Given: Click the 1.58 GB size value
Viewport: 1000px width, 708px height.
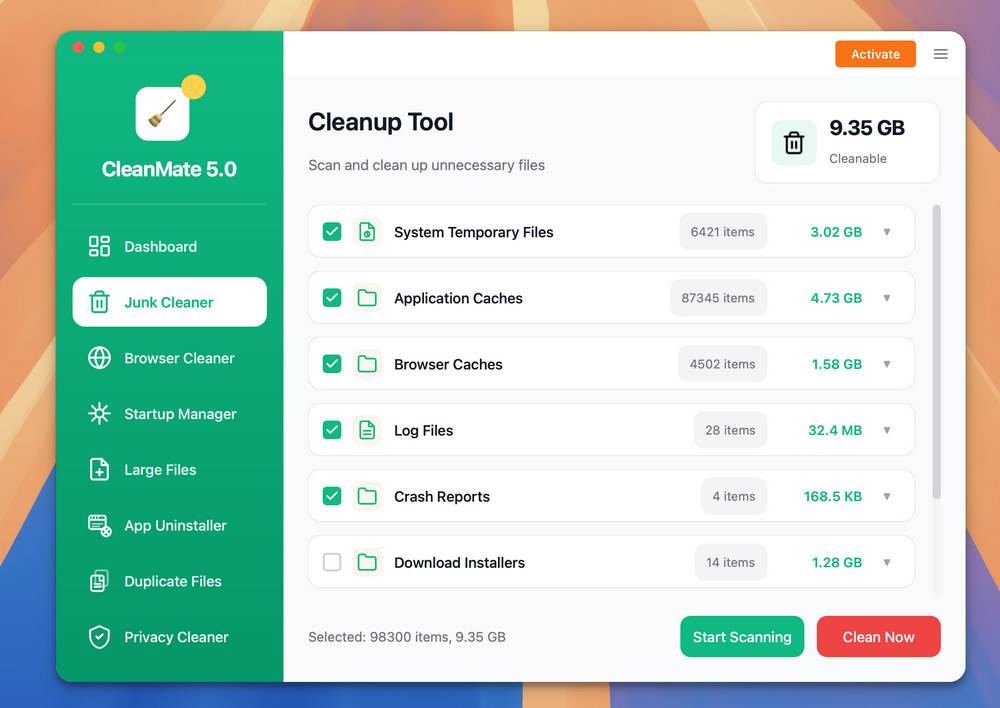Looking at the screenshot, I should click(837, 364).
